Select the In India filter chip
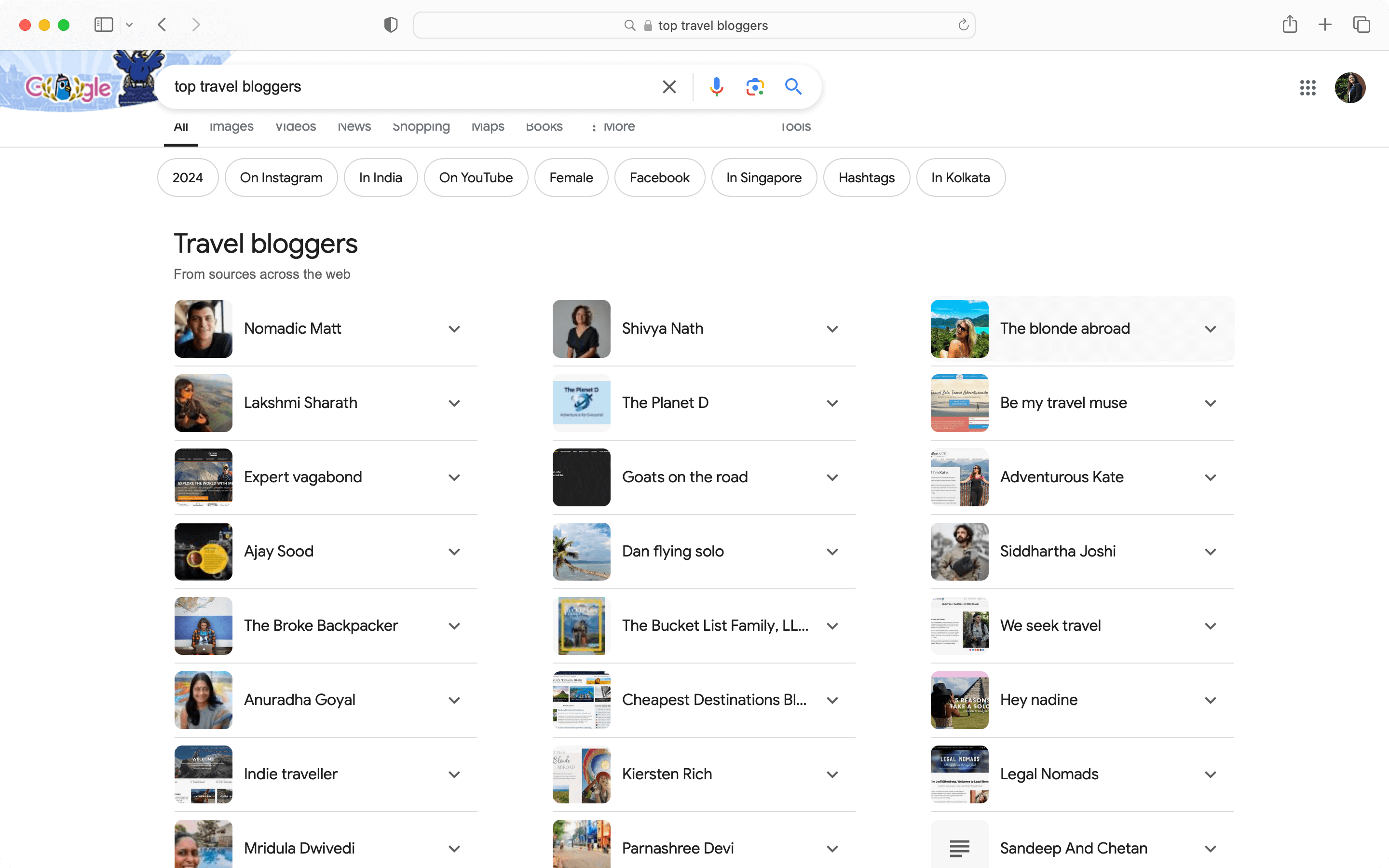The image size is (1389, 868). click(381, 177)
